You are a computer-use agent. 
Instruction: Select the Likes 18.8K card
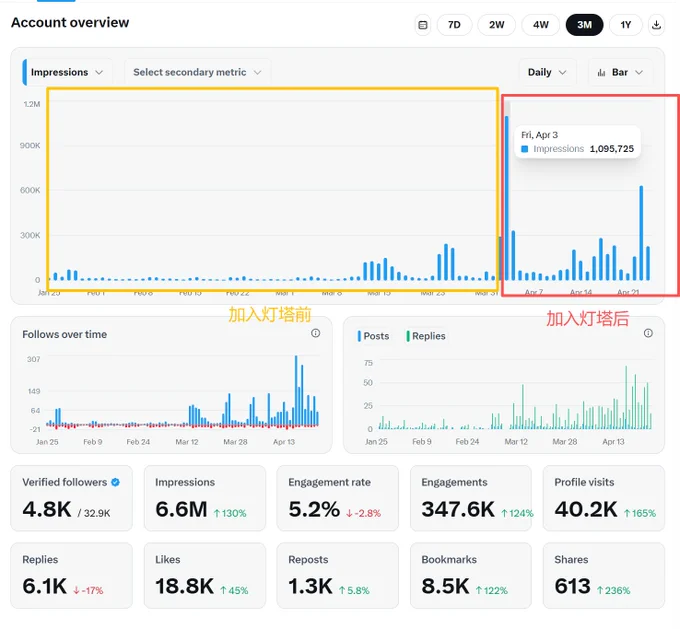pyautogui.click(x=205, y=575)
